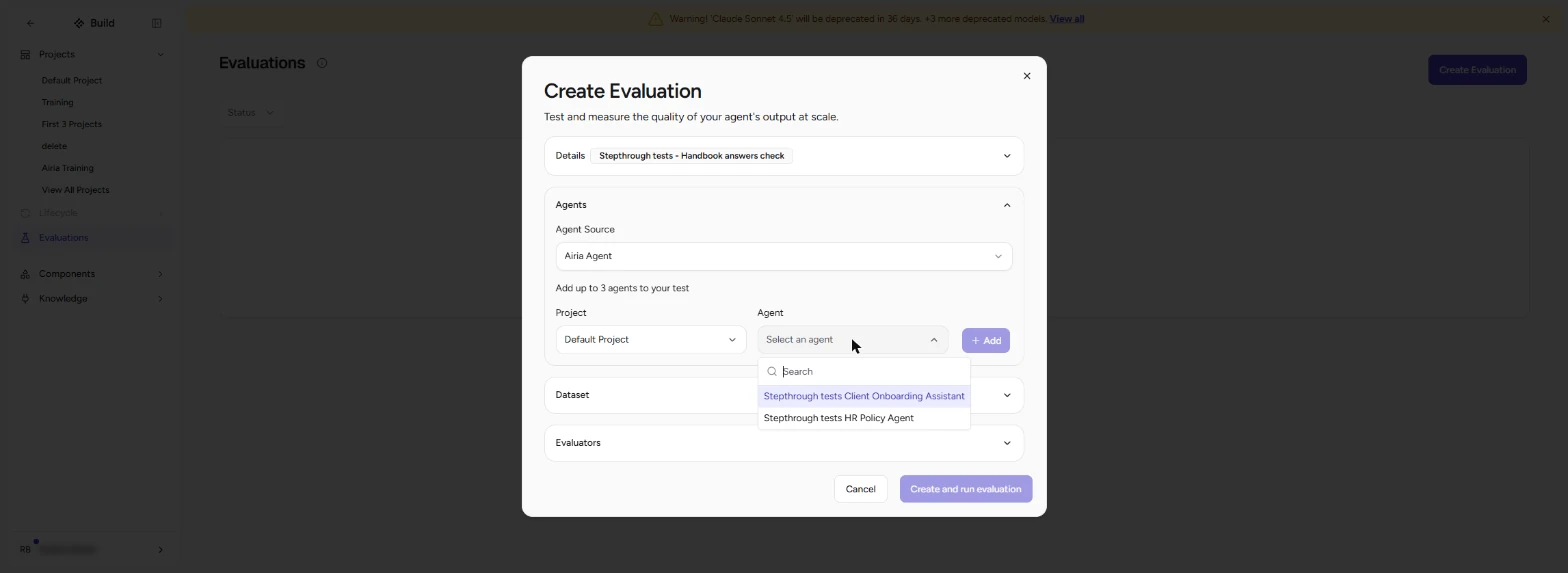Click the agent Search field
Image resolution: width=1568 pixels, height=573 pixels.
pyautogui.click(x=864, y=371)
